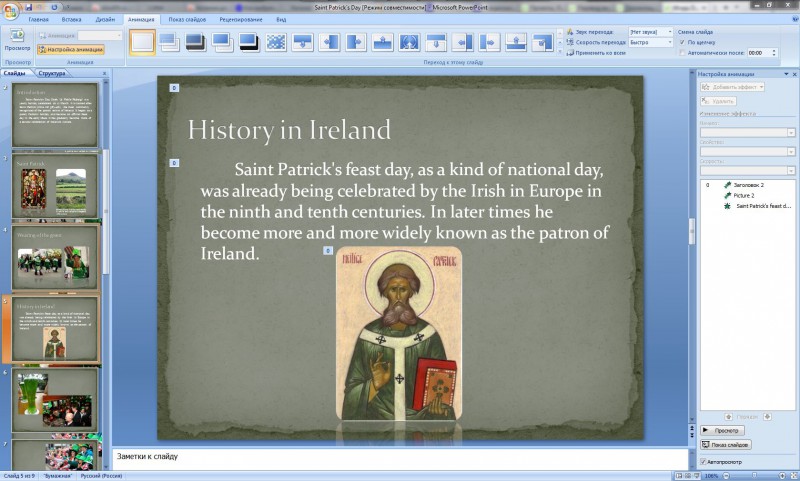Viewport: 800px width, 481px height.
Task: Toggle the AutoPreview (Автопросмотр) checkbox
Action: point(703,461)
